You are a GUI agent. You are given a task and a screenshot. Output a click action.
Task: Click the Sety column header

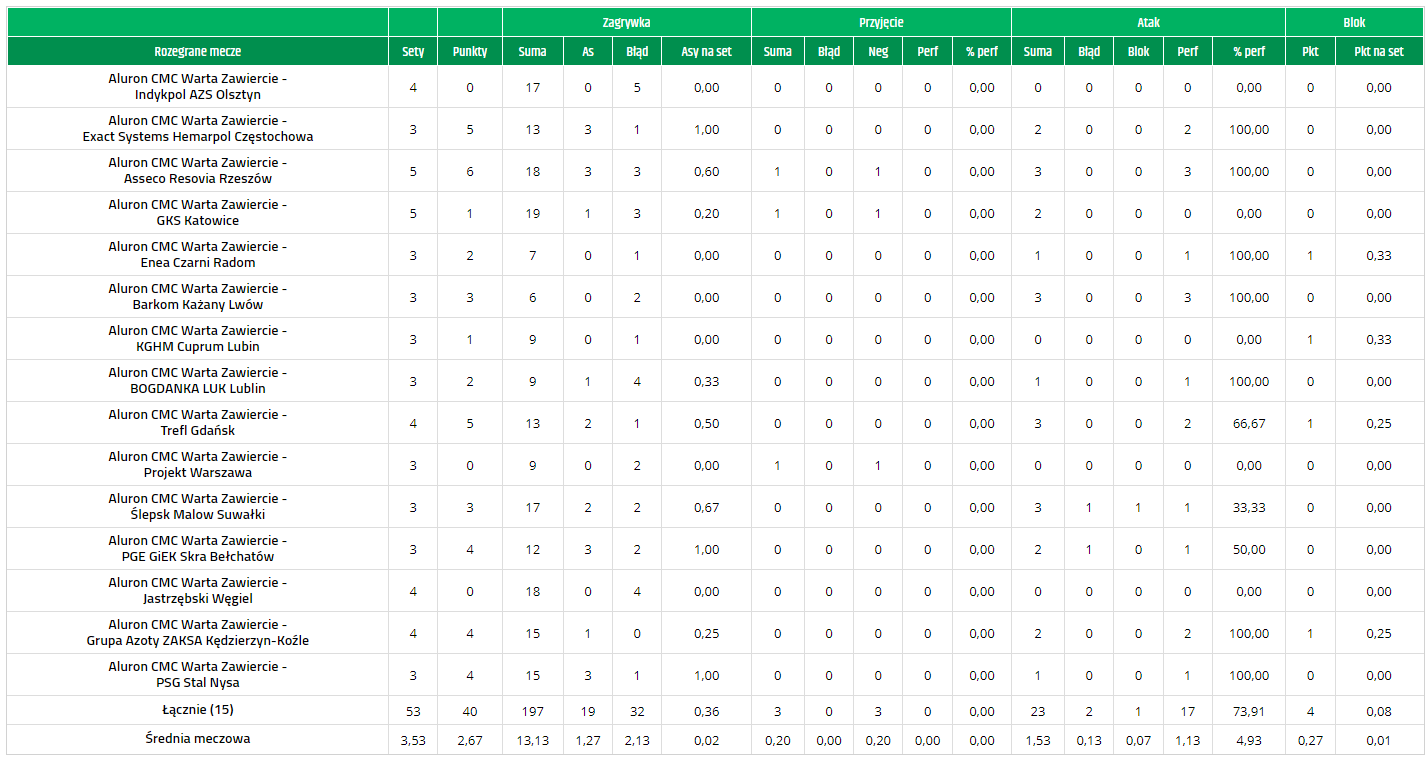coord(413,51)
